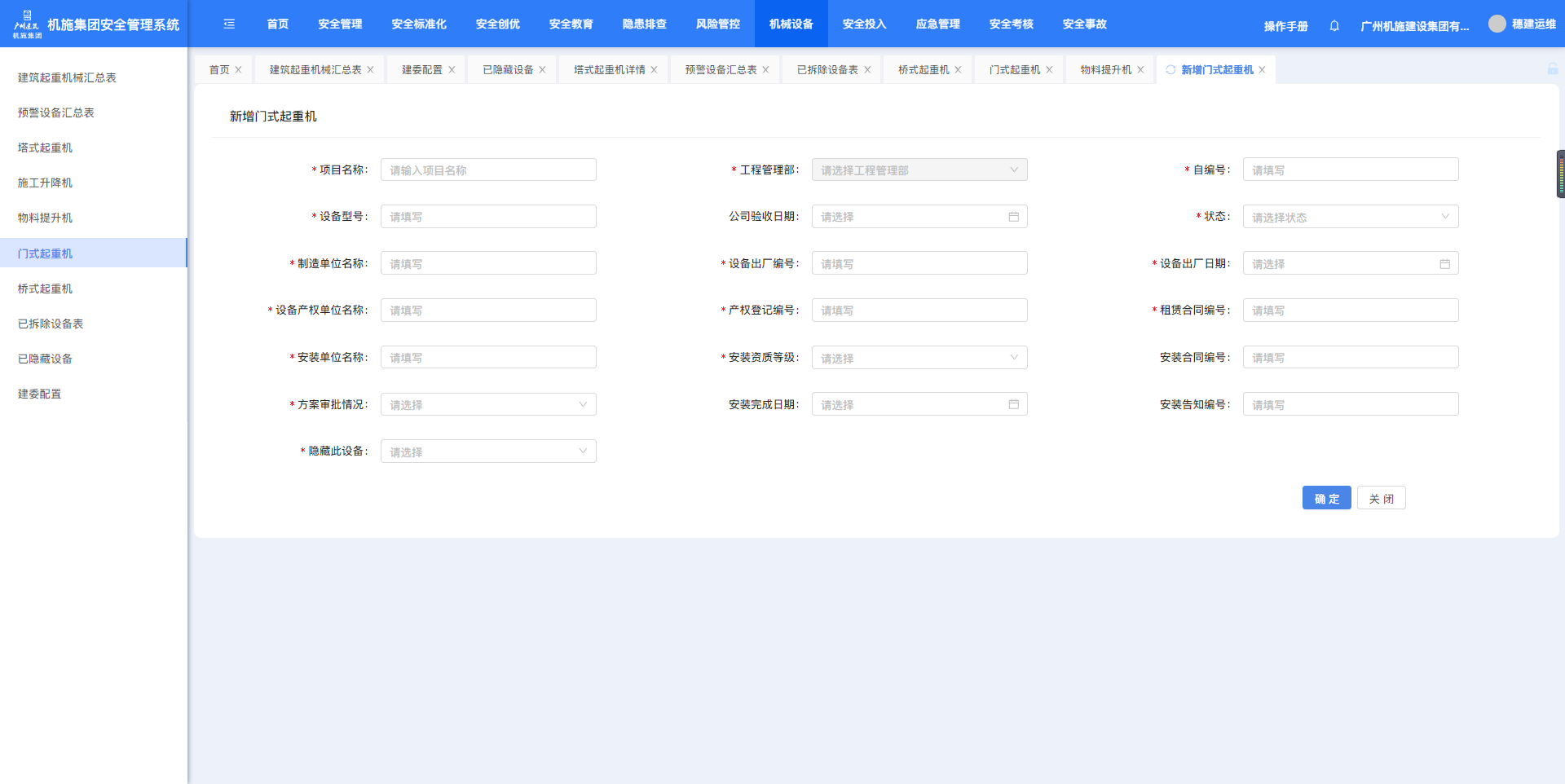Open the calendar icon for 设备出厂日期

(1444, 264)
